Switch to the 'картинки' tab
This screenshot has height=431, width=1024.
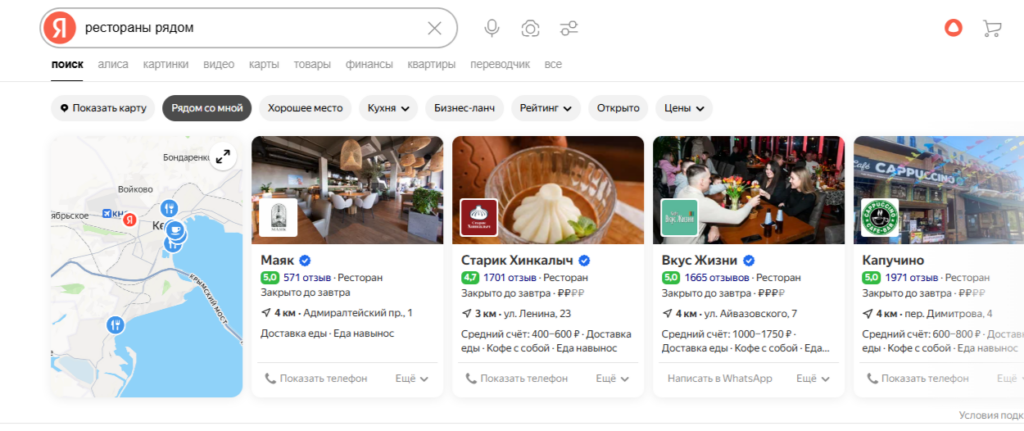coord(165,64)
